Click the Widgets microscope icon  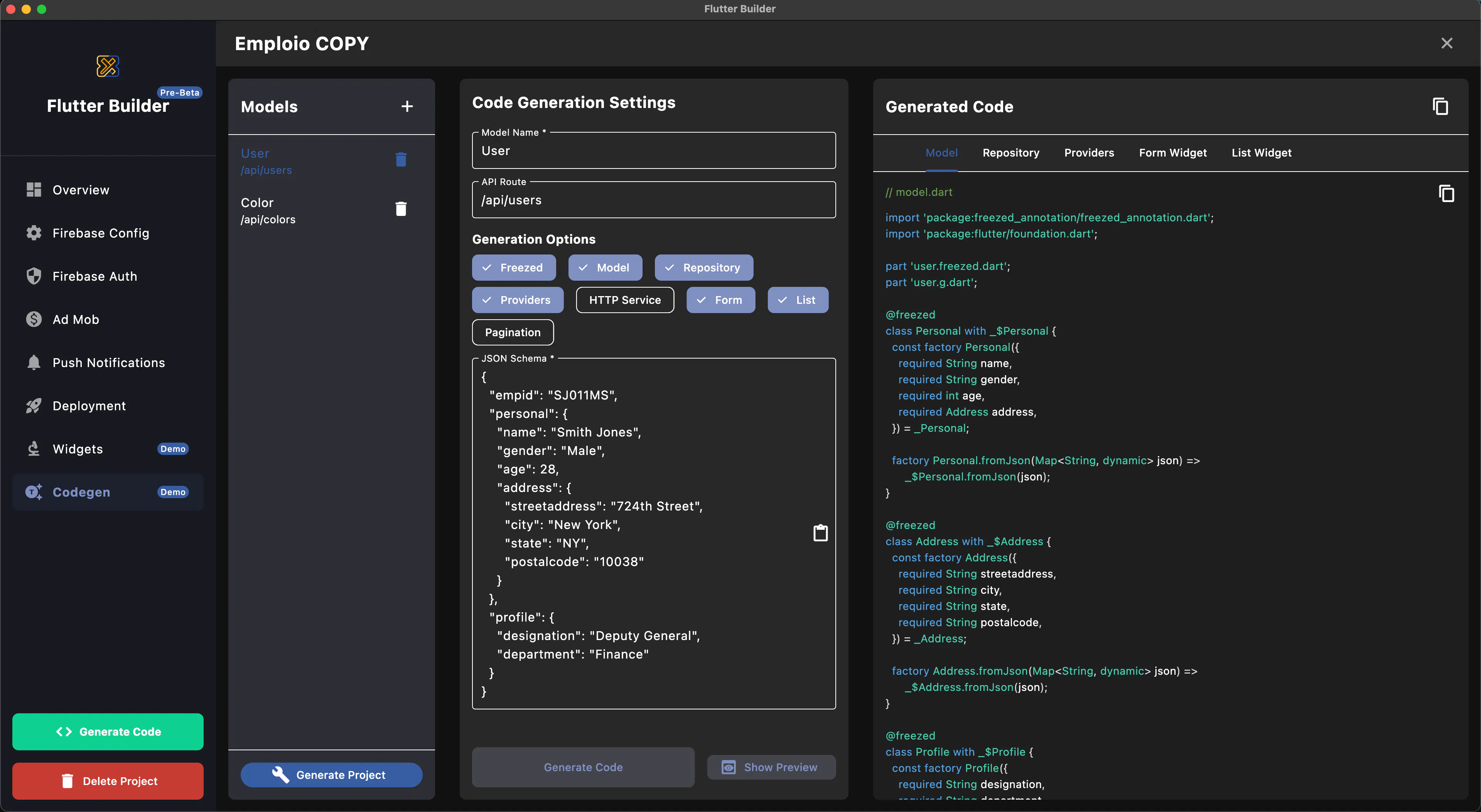click(x=34, y=449)
